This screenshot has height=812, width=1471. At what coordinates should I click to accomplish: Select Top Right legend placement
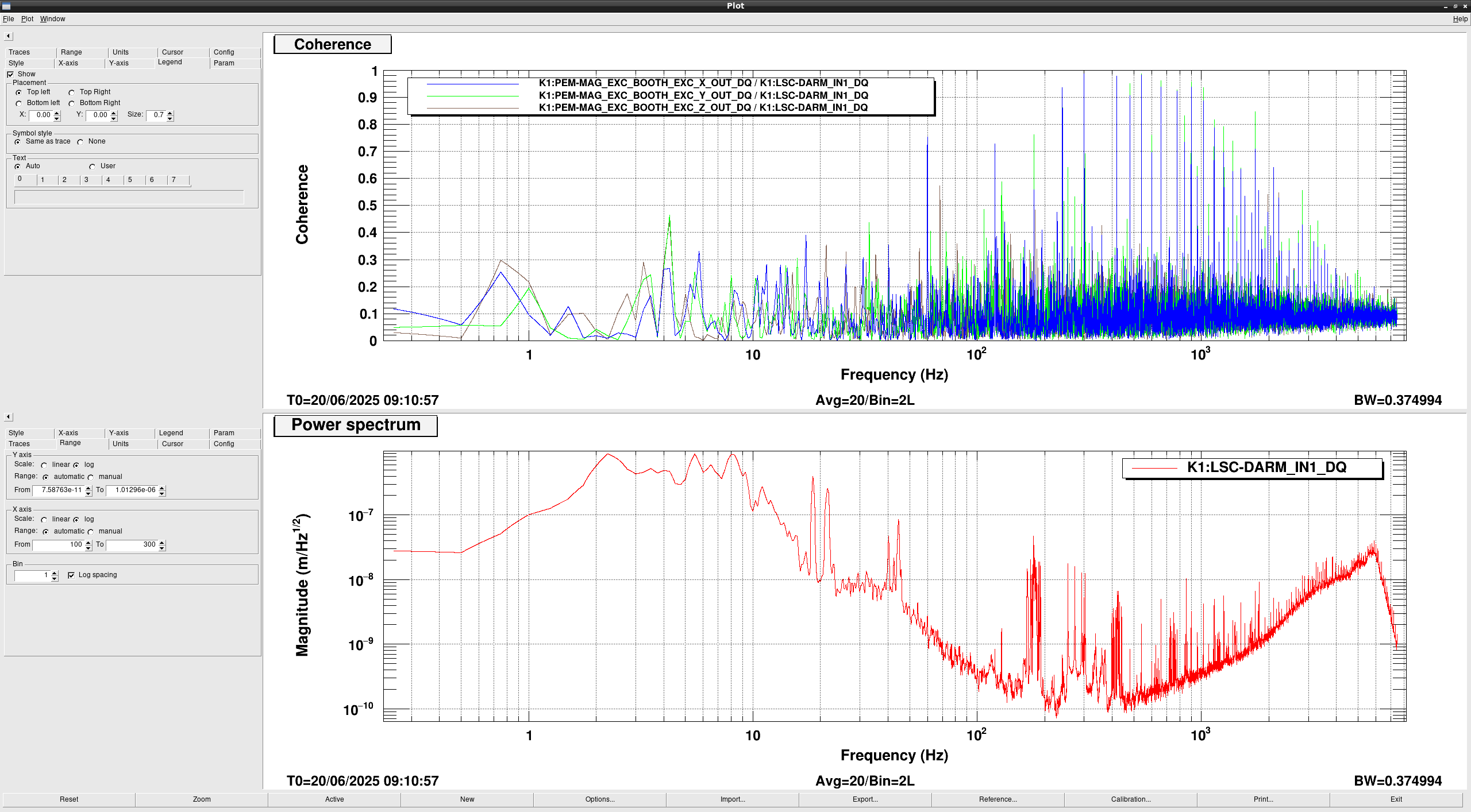pyautogui.click(x=72, y=92)
